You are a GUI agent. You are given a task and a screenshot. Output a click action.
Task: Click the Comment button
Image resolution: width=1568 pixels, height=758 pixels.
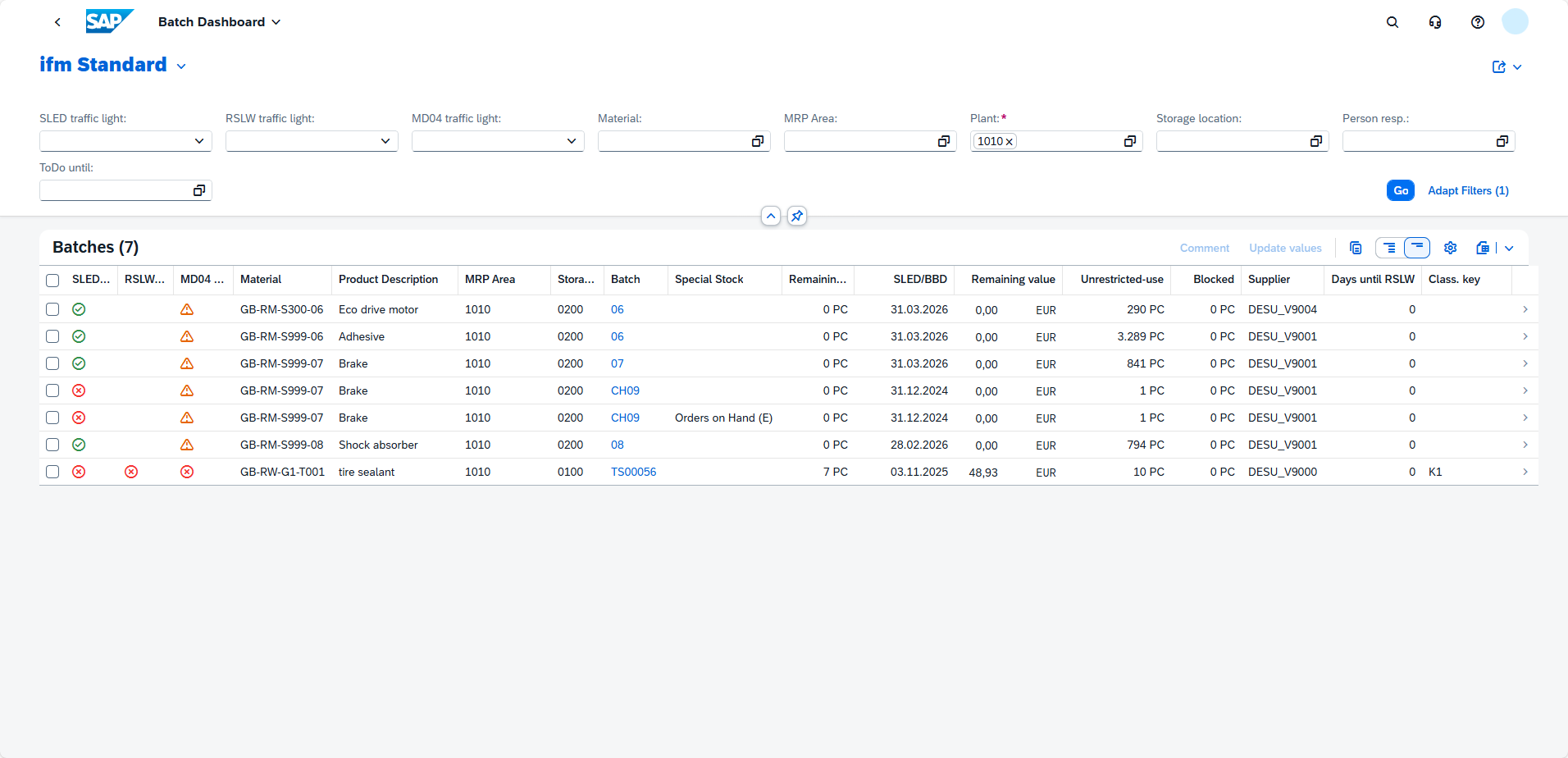(x=1205, y=248)
